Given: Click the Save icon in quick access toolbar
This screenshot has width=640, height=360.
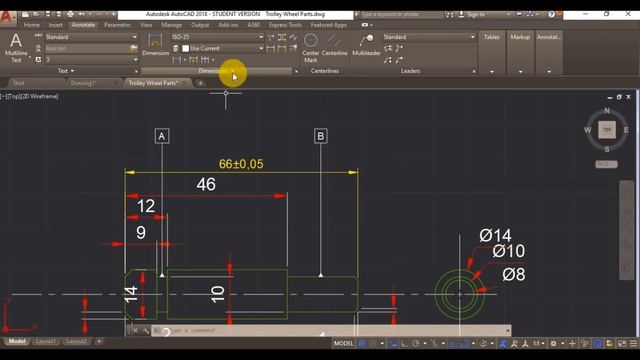Looking at the screenshot, I should click(x=48, y=14).
